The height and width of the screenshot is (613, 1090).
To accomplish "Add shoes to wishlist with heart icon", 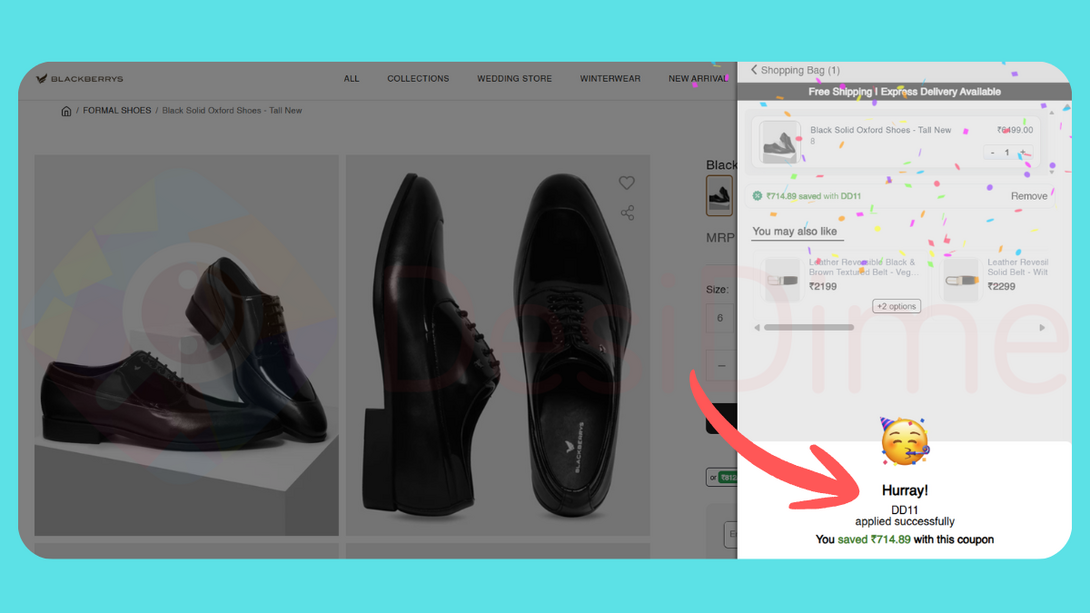I will pos(627,183).
